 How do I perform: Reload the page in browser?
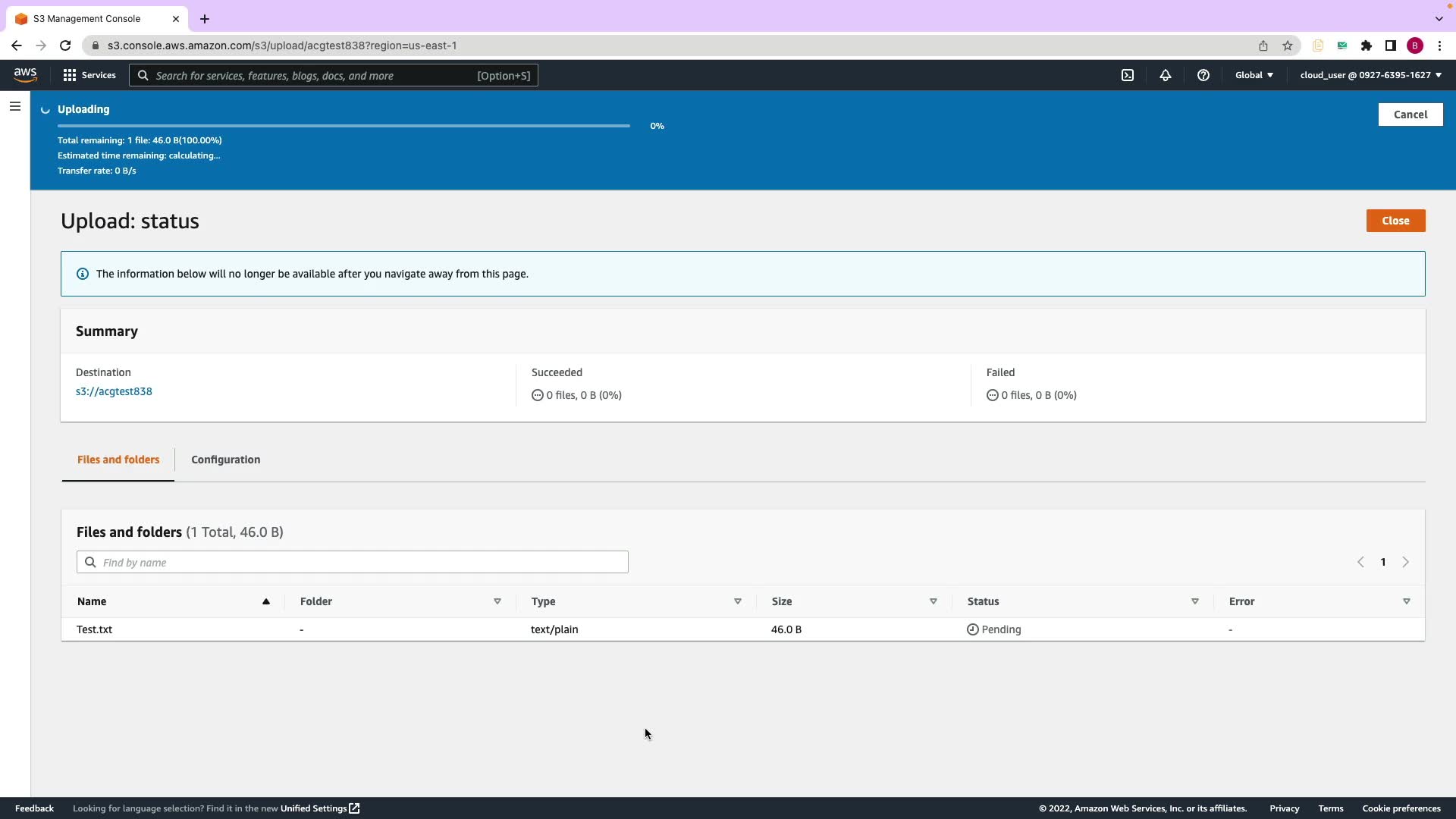pos(65,45)
